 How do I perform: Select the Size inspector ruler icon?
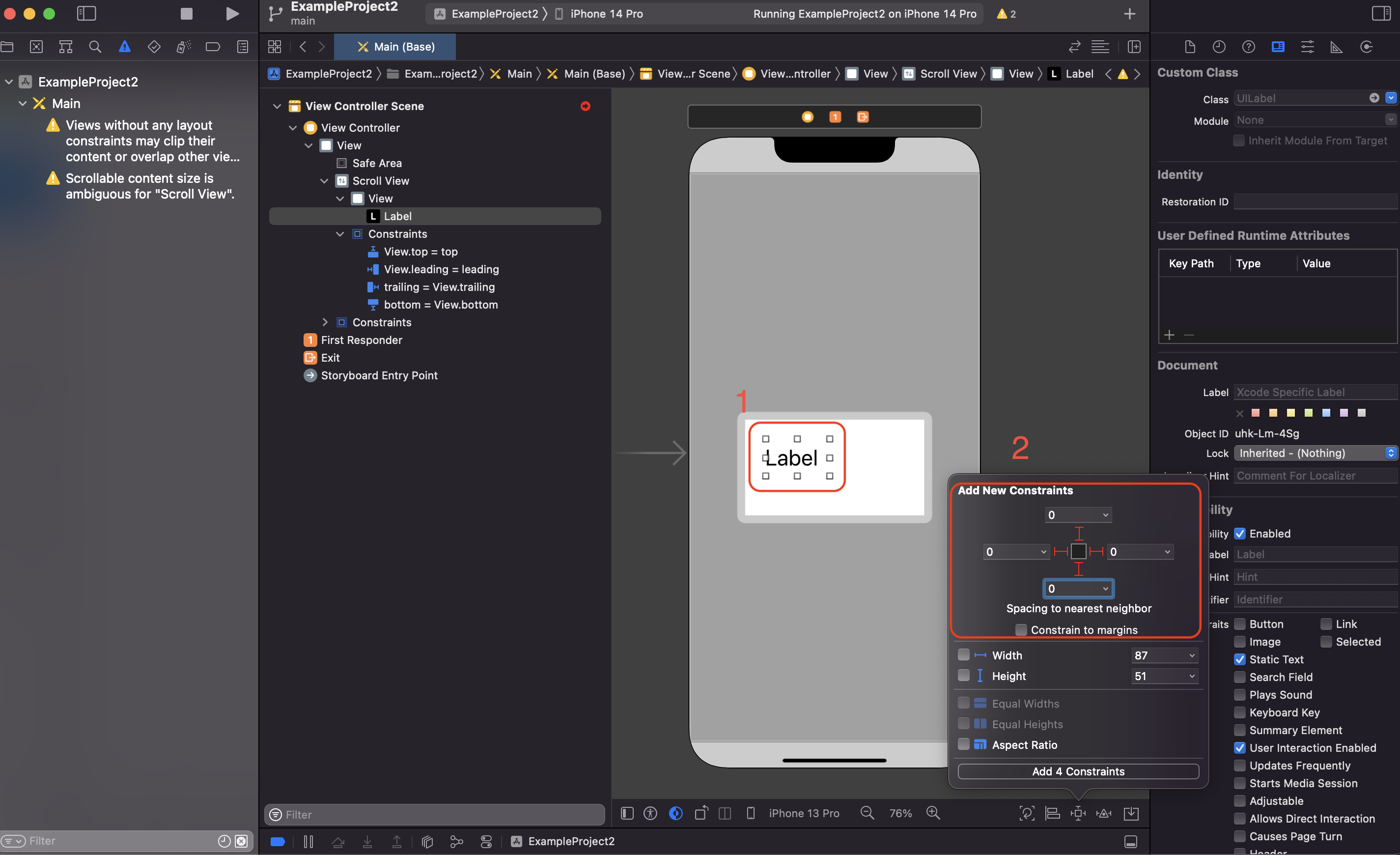click(x=1336, y=47)
